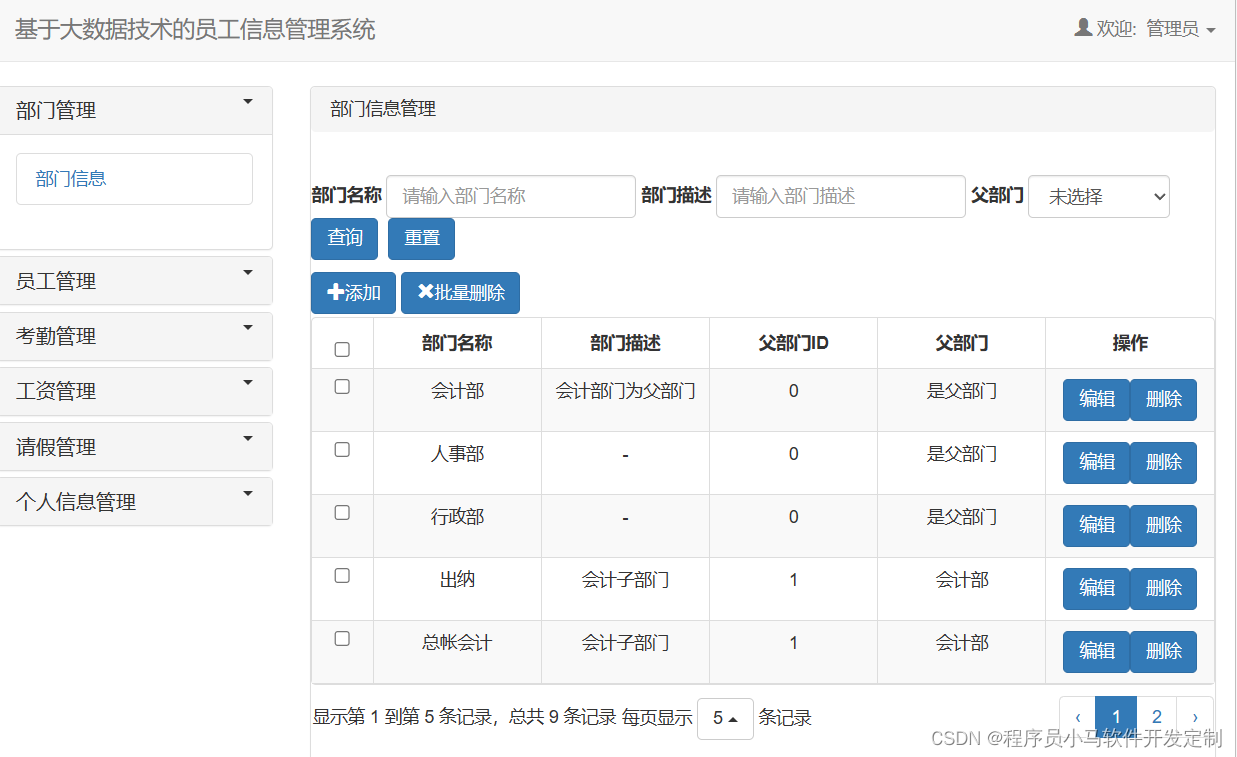Screen dimensions: 1237x757
Task: Go to page 2 of department records
Action: pos(1156,716)
